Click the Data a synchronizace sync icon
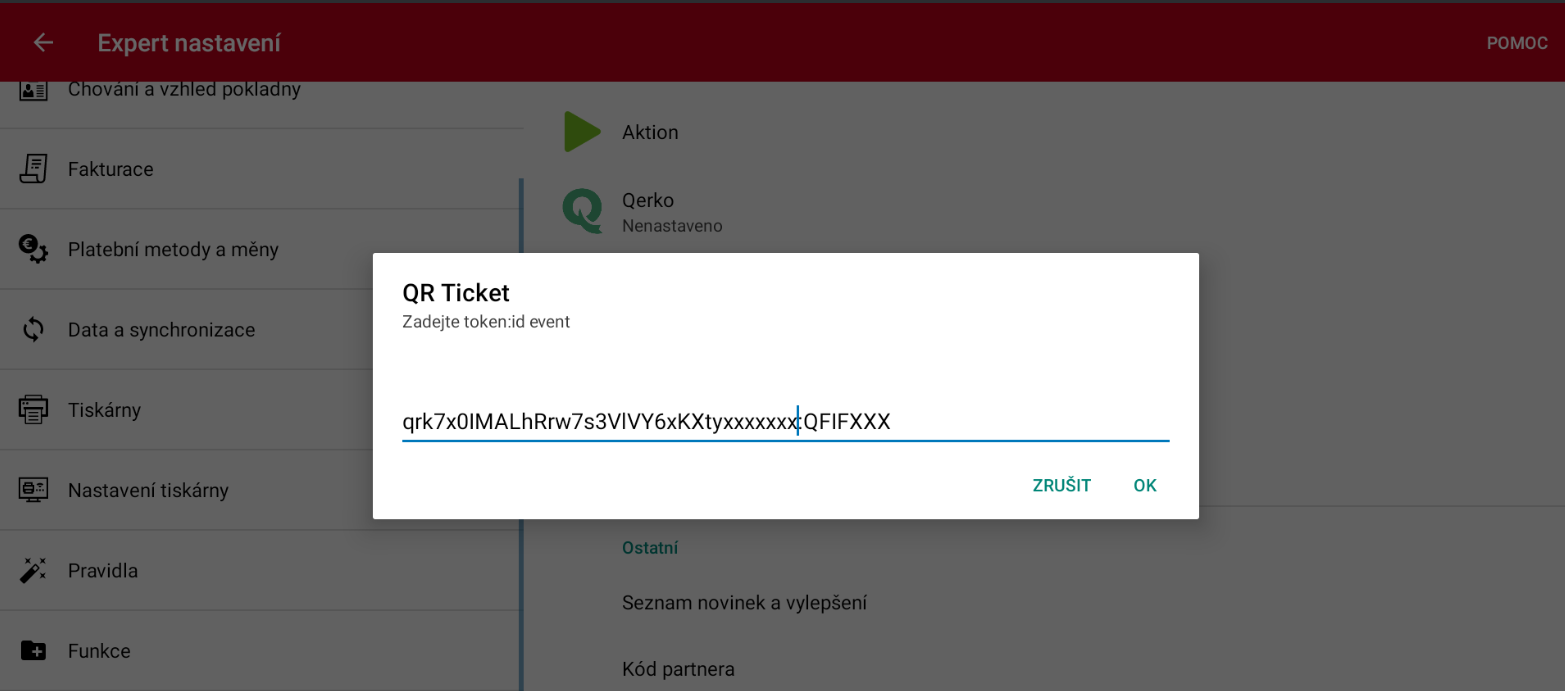Viewport: 1565px width, 691px height. click(x=33, y=330)
